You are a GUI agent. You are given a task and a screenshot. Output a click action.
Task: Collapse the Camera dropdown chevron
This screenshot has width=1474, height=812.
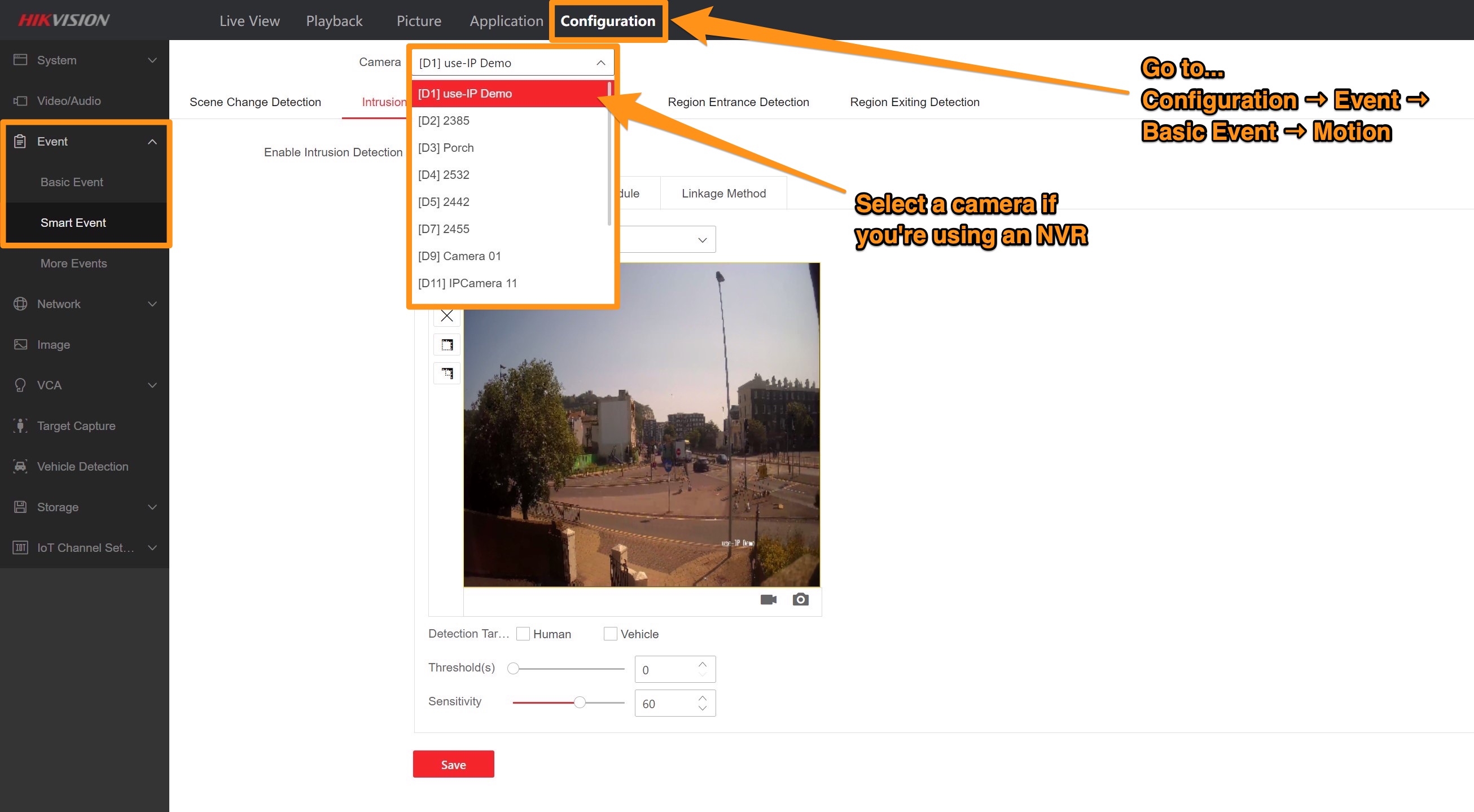pyautogui.click(x=600, y=63)
